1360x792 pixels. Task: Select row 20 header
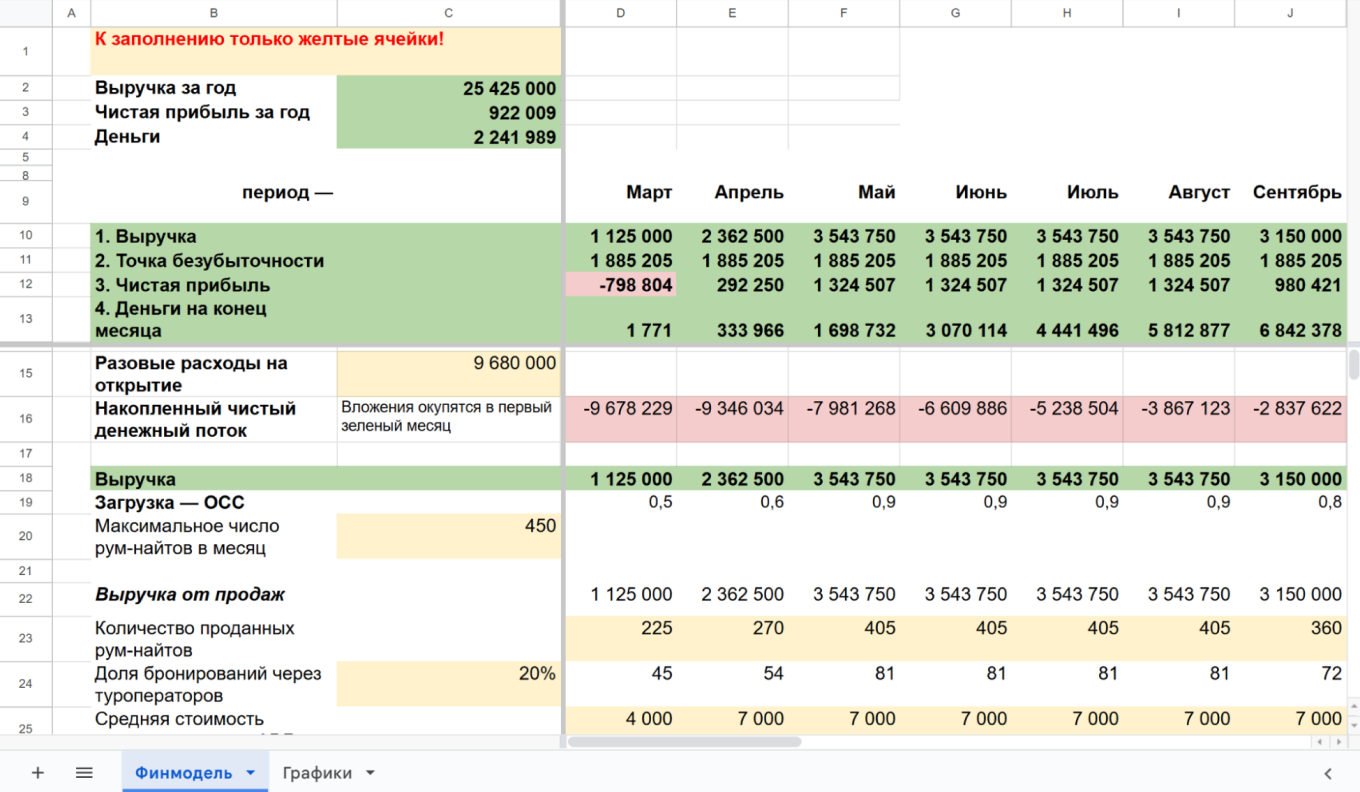tap(26, 537)
